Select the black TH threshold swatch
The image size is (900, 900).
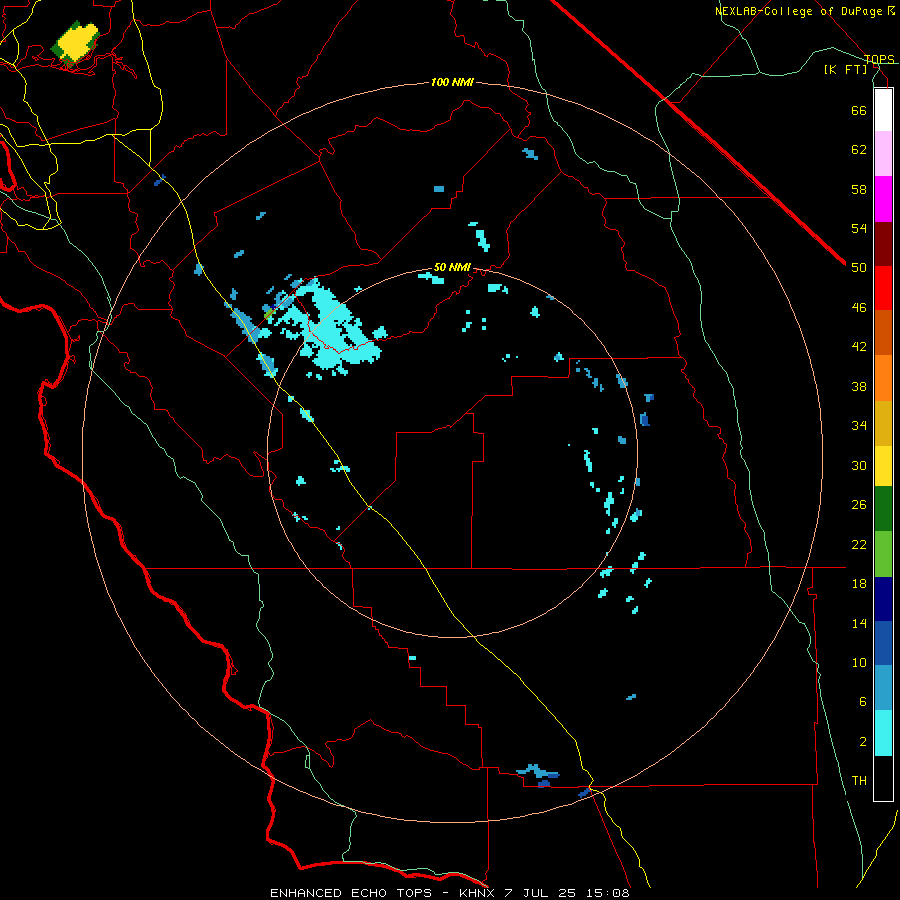point(883,778)
